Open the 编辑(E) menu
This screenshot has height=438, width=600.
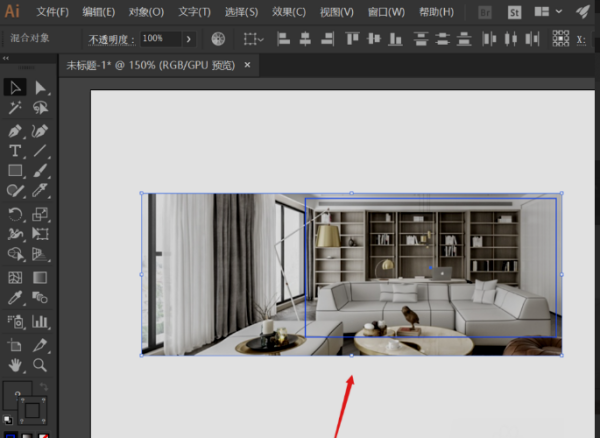click(x=99, y=12)
